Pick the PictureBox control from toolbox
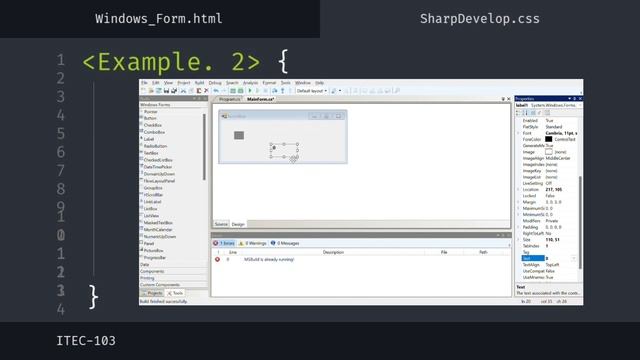Screen dimensions: 640x360 pyautogui.click(x=153, y=251)
